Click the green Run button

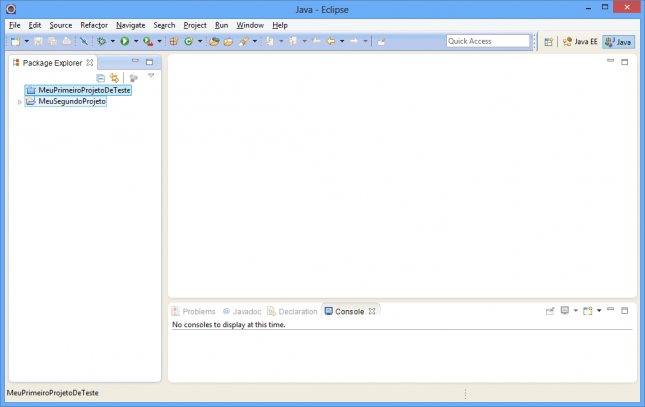[125, 41]
